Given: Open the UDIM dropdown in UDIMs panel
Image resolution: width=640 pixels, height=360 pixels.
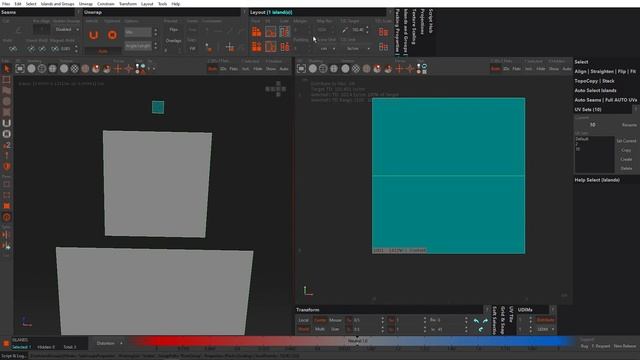Looking at the screenshot, I should click(x=545, y=329).
